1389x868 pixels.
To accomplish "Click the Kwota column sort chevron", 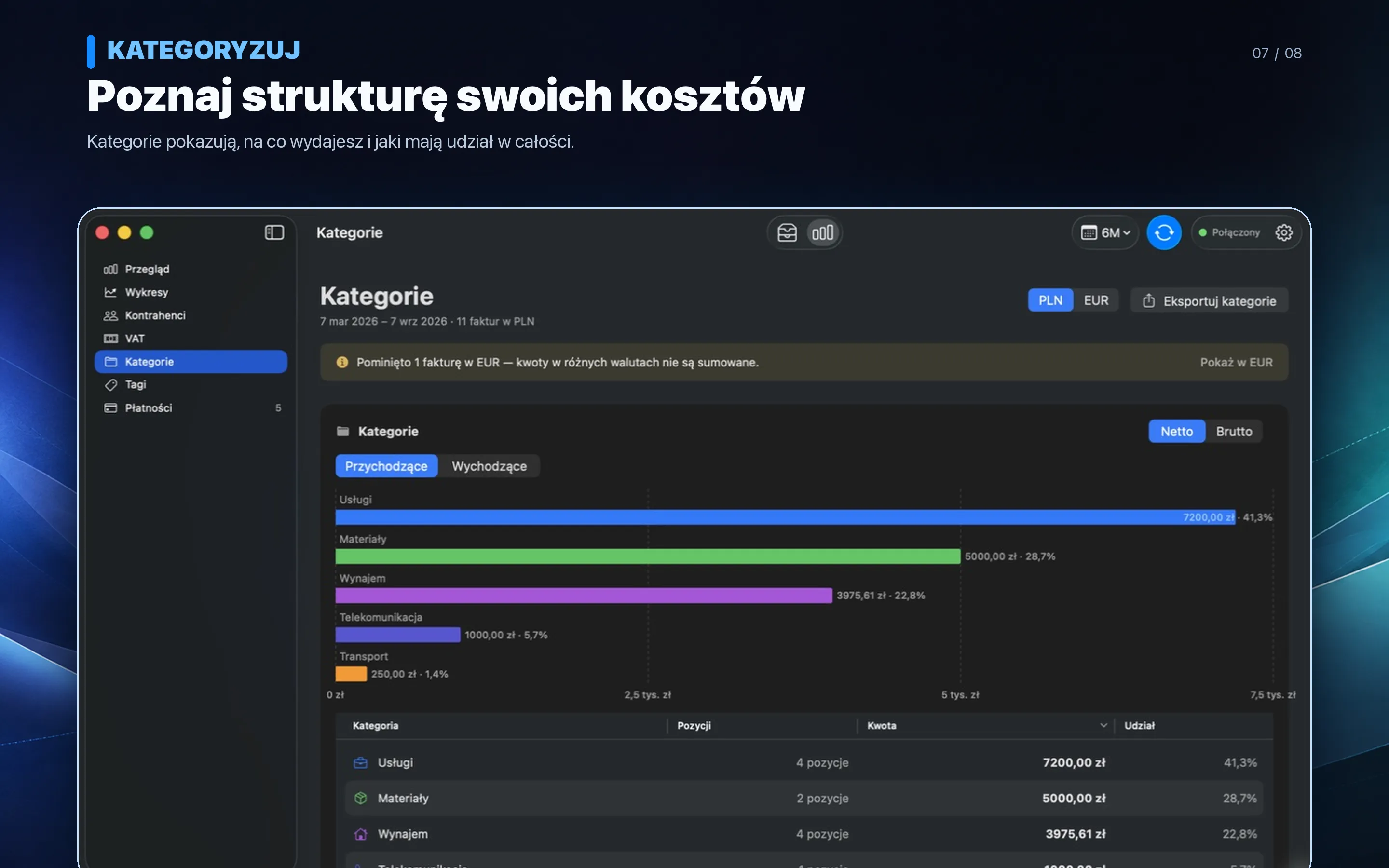I will click(1103, 726).
